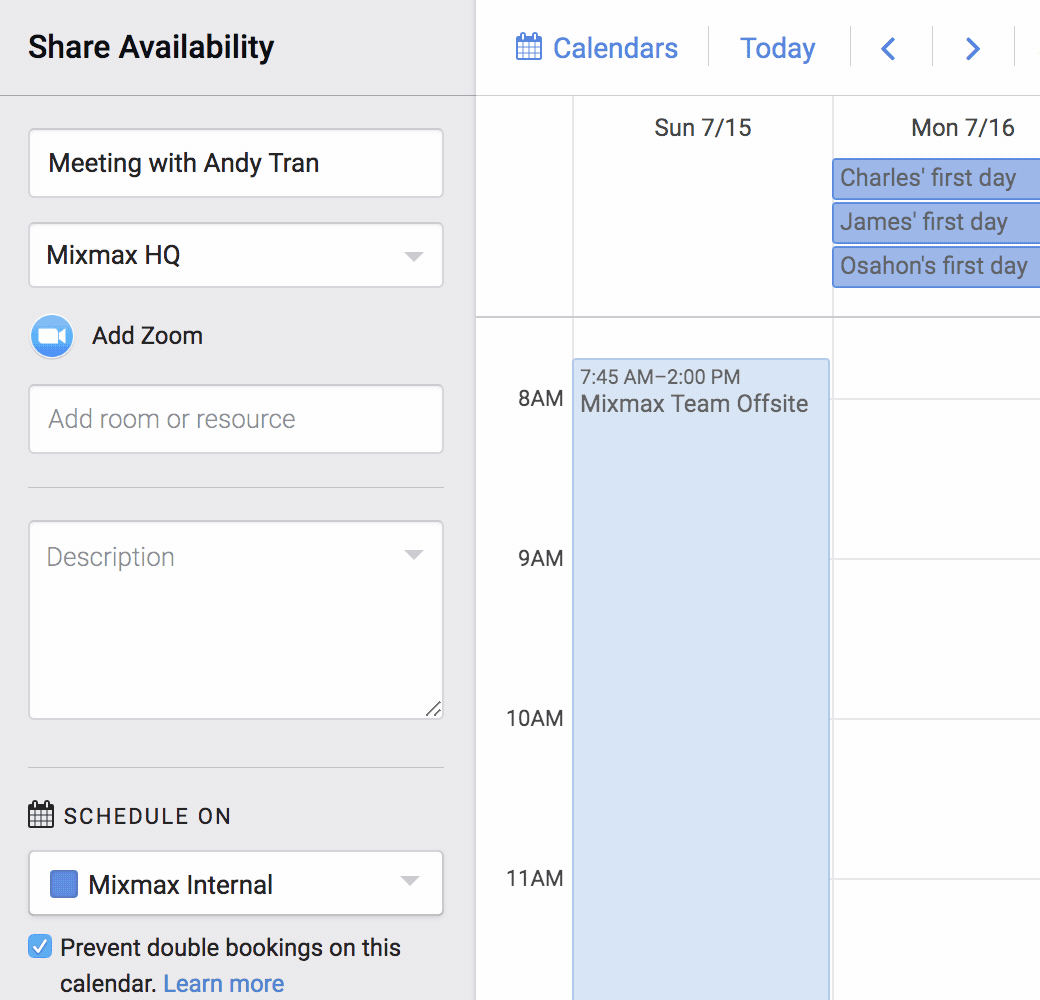Click the Zoom camera icon
Viewport: 1040px width, 1000px height.
pos(52,336)
